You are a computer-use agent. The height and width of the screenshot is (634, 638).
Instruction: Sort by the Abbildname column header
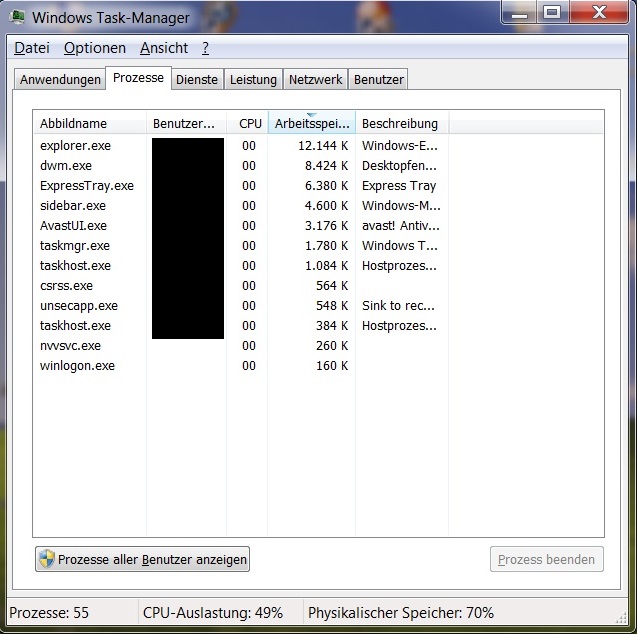point(90,123)
